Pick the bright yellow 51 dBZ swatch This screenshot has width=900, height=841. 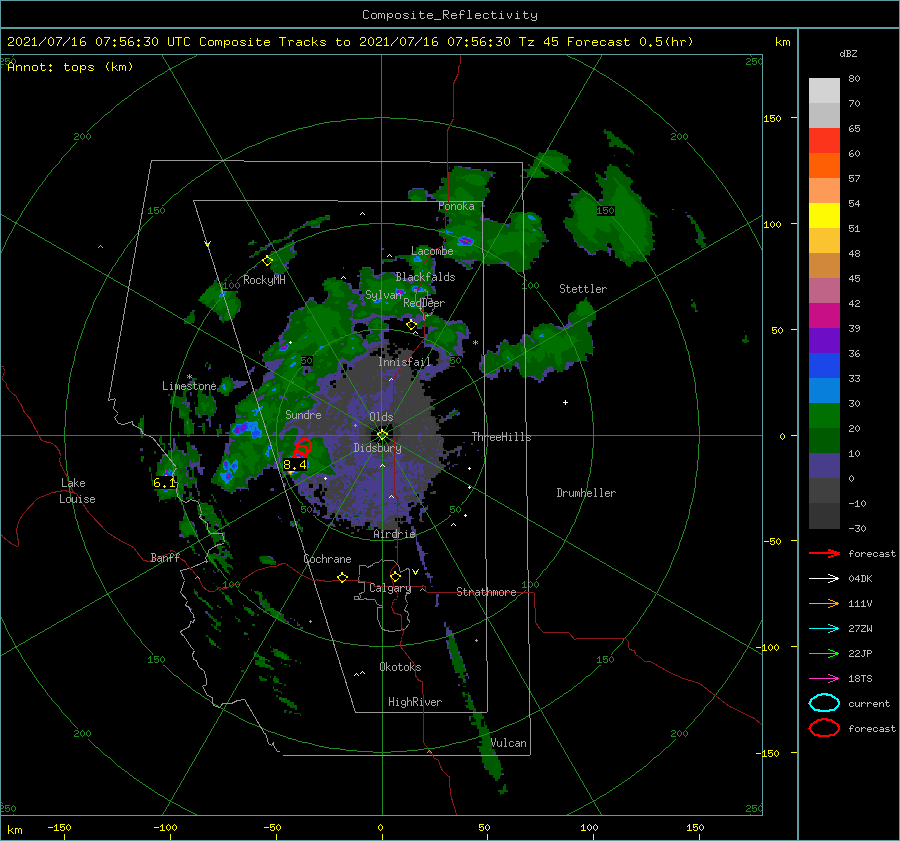pos(824,215)
